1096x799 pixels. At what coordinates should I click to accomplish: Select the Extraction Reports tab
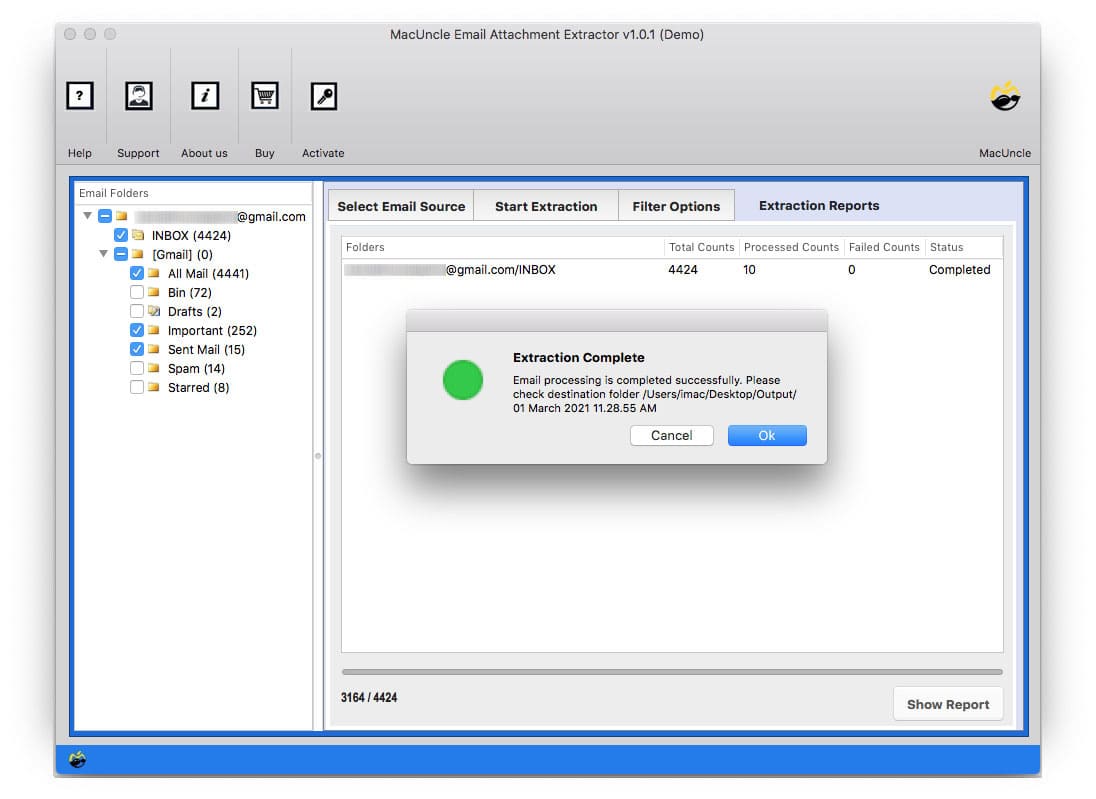pyautogui.click(x=819, y=206)
